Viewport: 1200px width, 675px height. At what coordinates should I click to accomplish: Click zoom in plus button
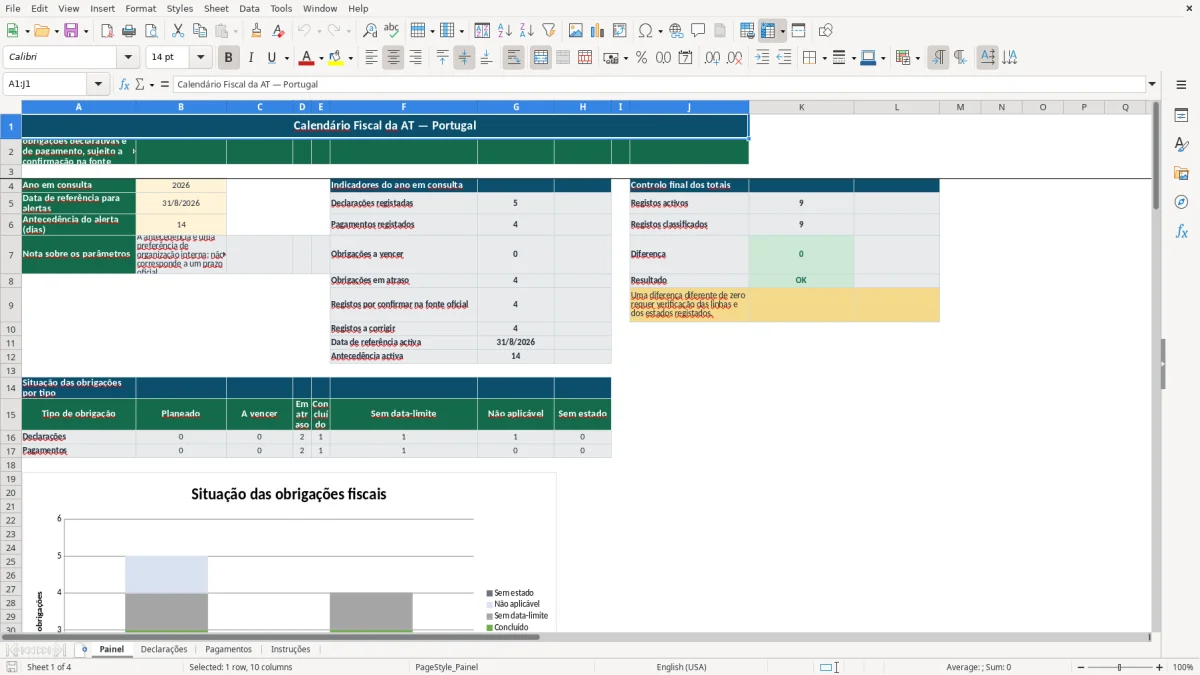tap(1160, 667)
